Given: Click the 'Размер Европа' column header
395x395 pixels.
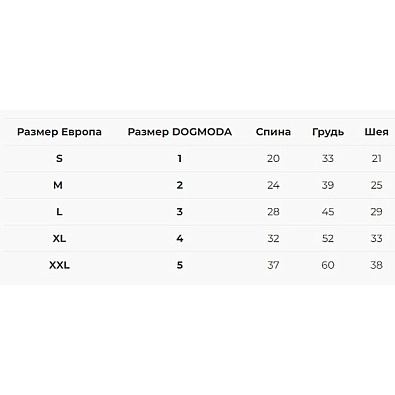Looking at the screenshot, I should coord(59,132).
